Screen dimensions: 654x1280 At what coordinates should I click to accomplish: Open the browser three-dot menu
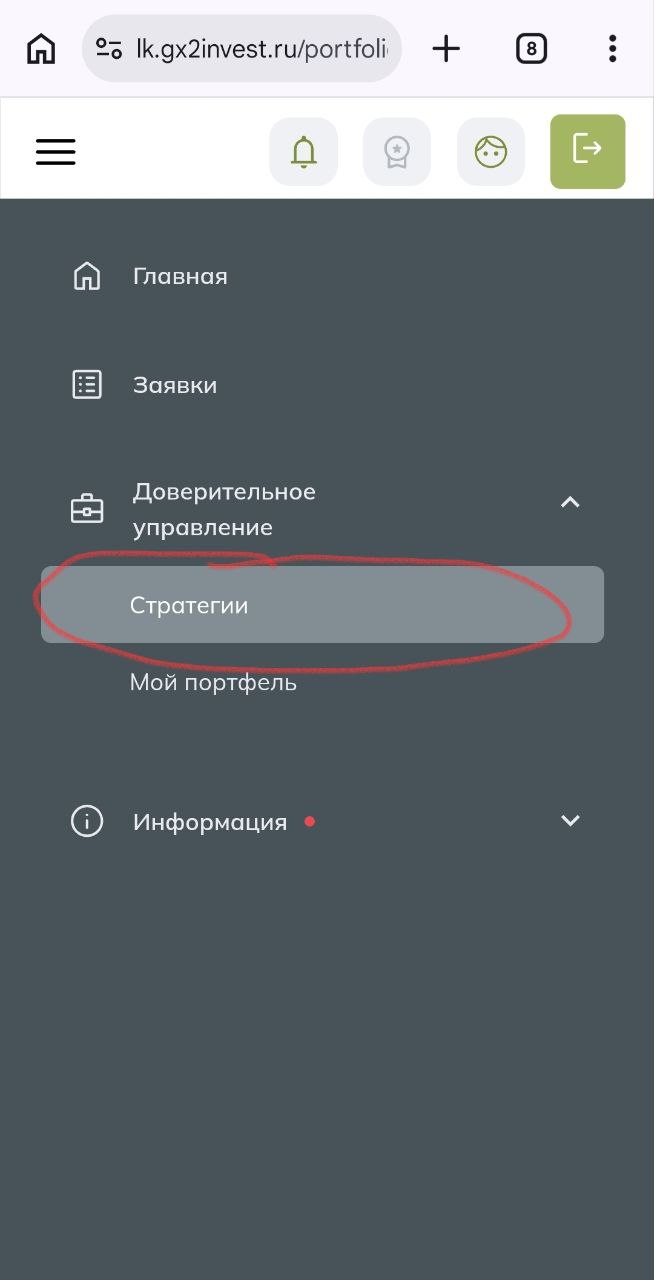(x=612, y=48)
